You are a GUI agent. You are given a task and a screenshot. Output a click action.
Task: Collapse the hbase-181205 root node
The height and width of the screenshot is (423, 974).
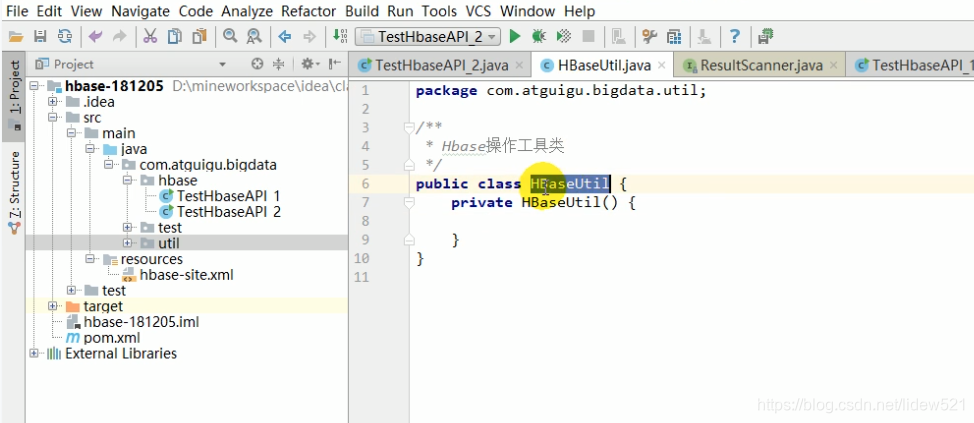pos(34,86)
